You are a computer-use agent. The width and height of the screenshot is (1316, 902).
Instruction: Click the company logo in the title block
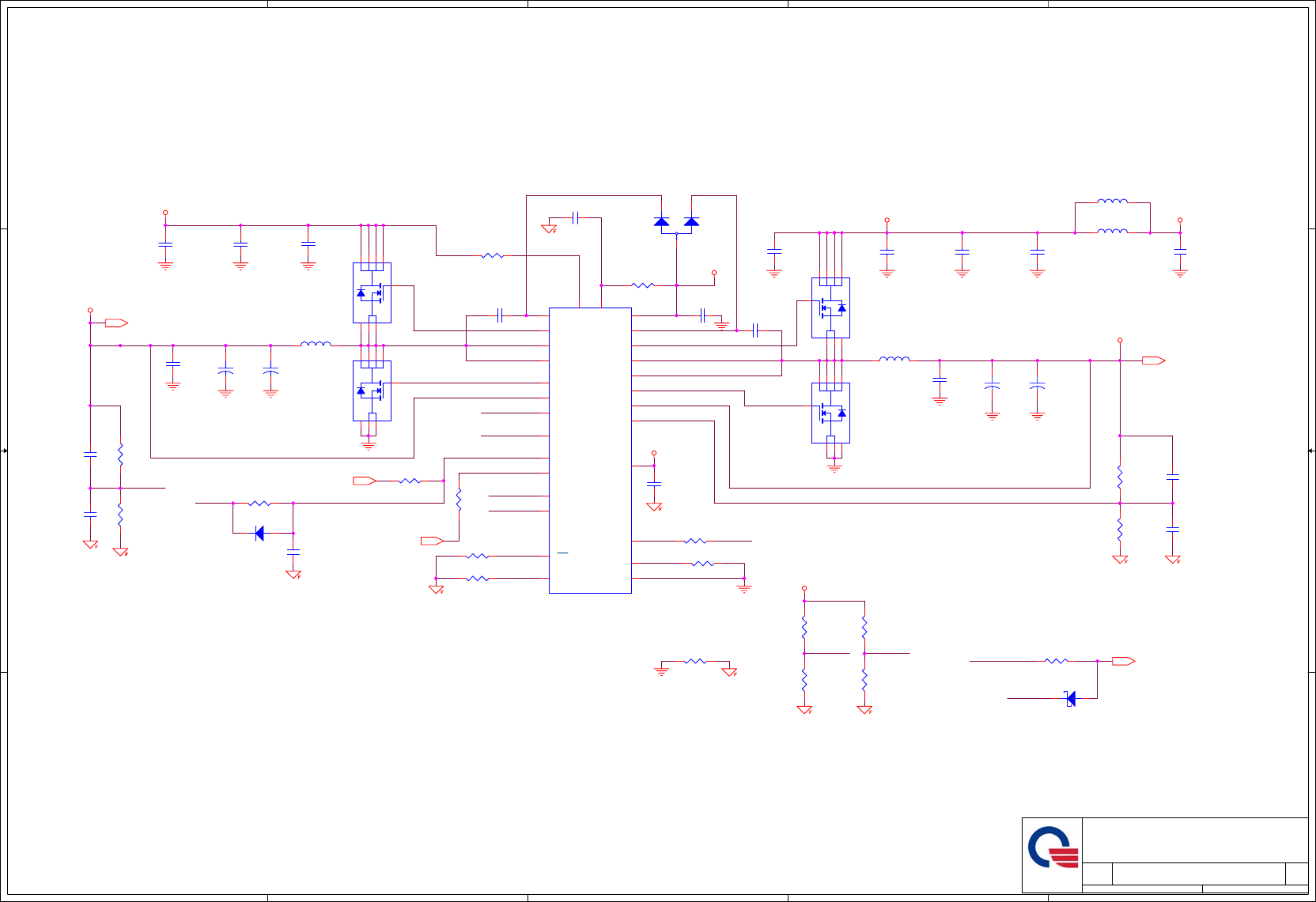point(1053,847)
